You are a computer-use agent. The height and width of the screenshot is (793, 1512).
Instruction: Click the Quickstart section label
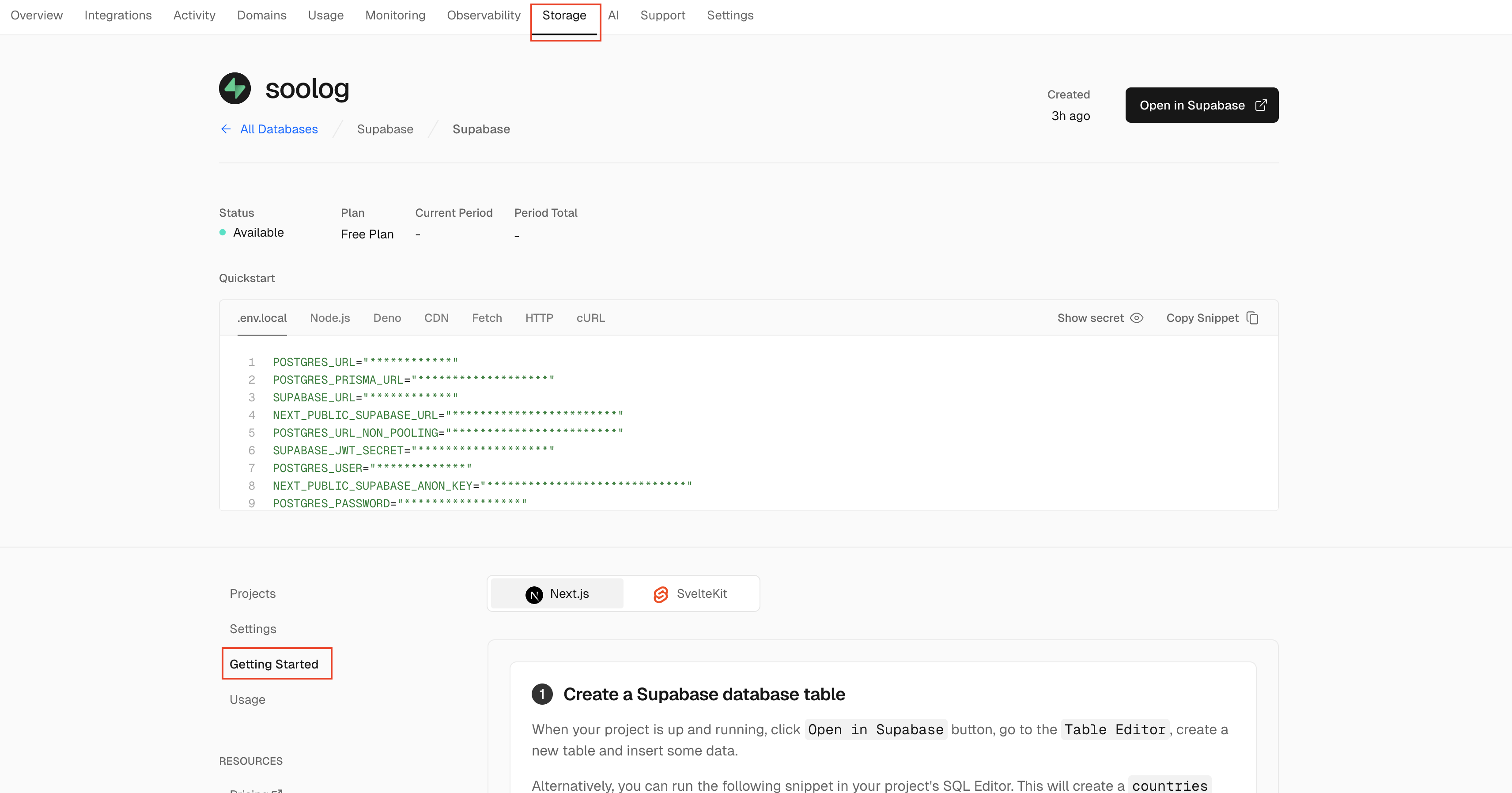(246, 278)
